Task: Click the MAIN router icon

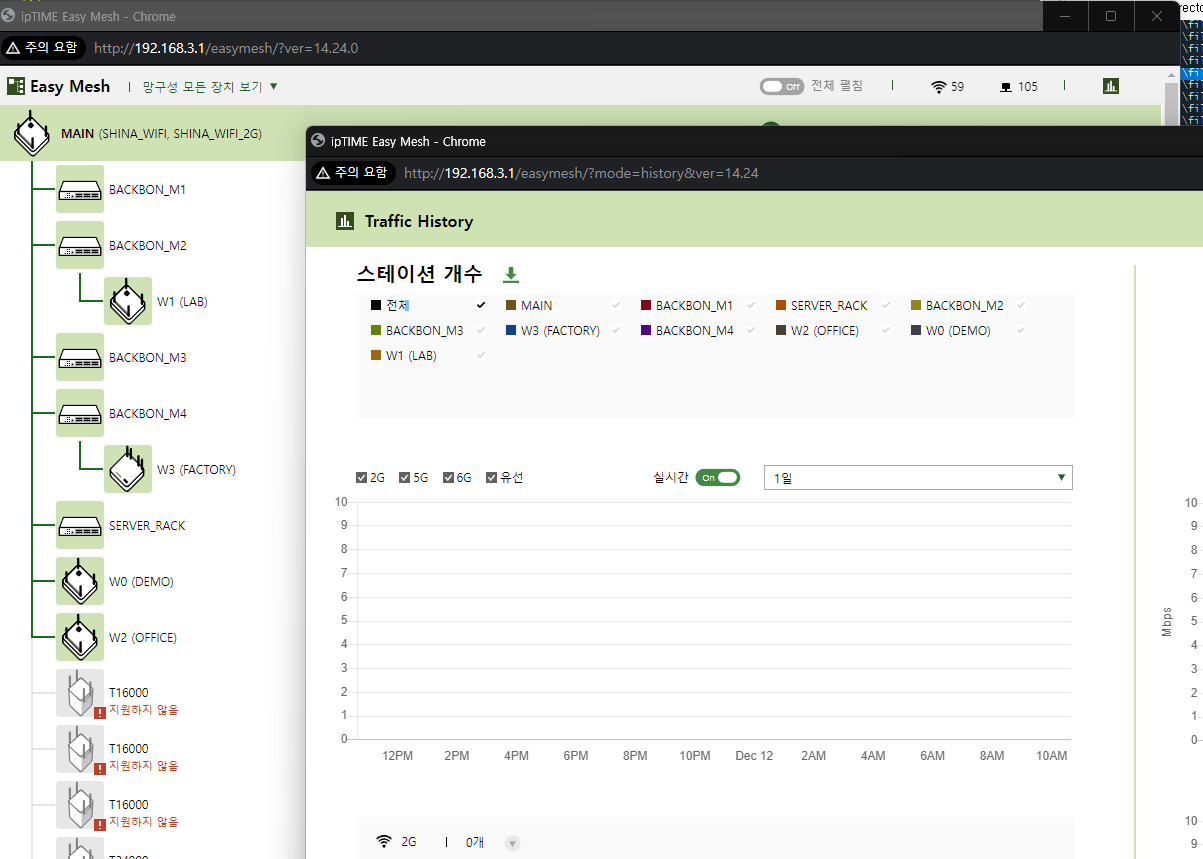Action: click(32, 134)
